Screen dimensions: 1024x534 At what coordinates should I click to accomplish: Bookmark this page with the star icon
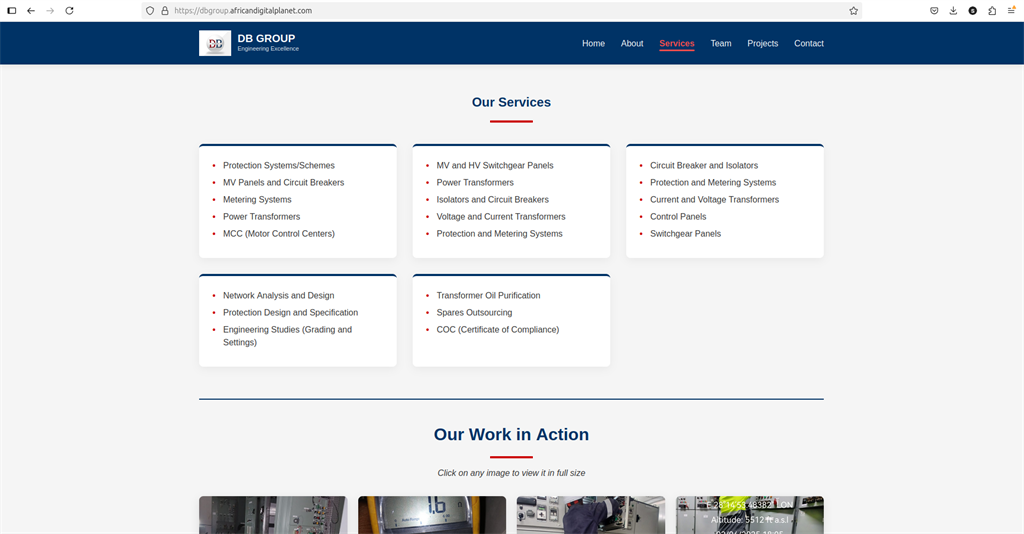(x=853, y=10)
